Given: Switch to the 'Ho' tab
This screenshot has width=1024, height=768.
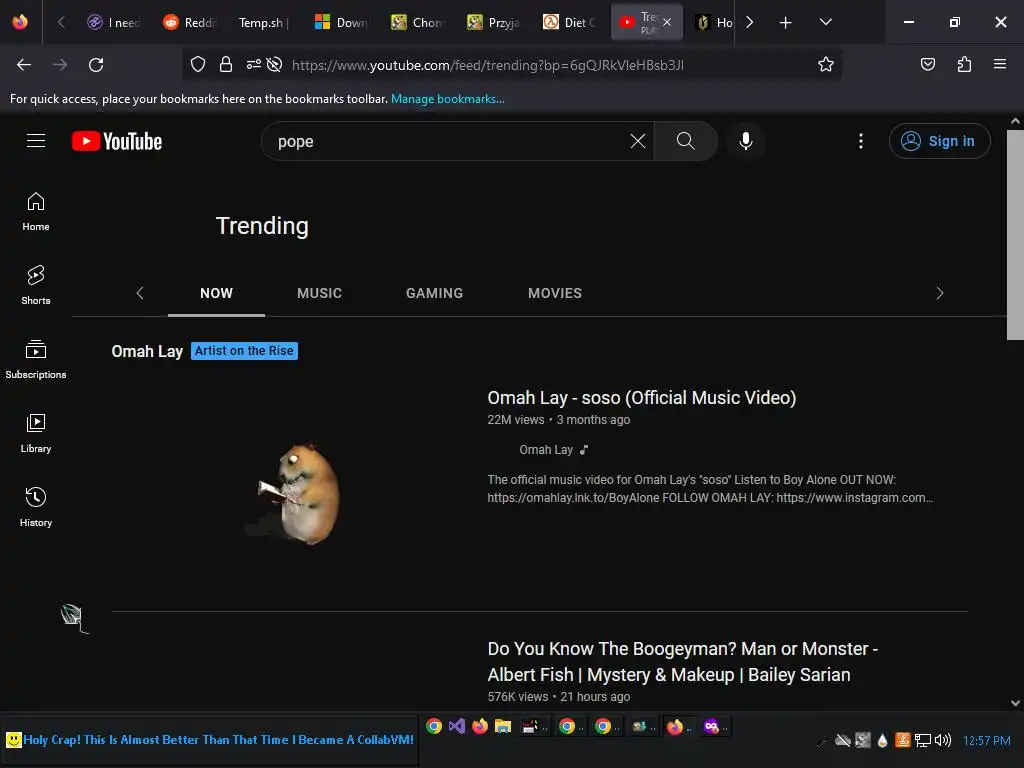Looking at the screenshot, I should click(x=712, y=22).
